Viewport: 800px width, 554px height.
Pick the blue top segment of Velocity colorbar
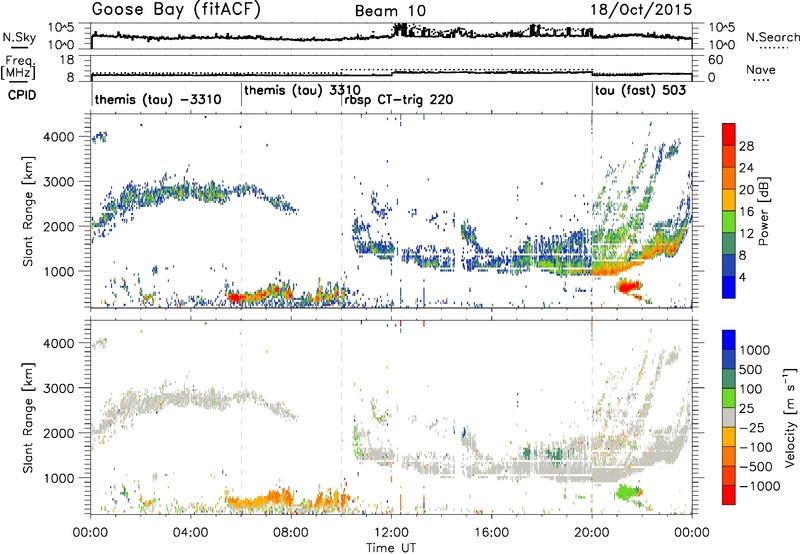[729, 340]
